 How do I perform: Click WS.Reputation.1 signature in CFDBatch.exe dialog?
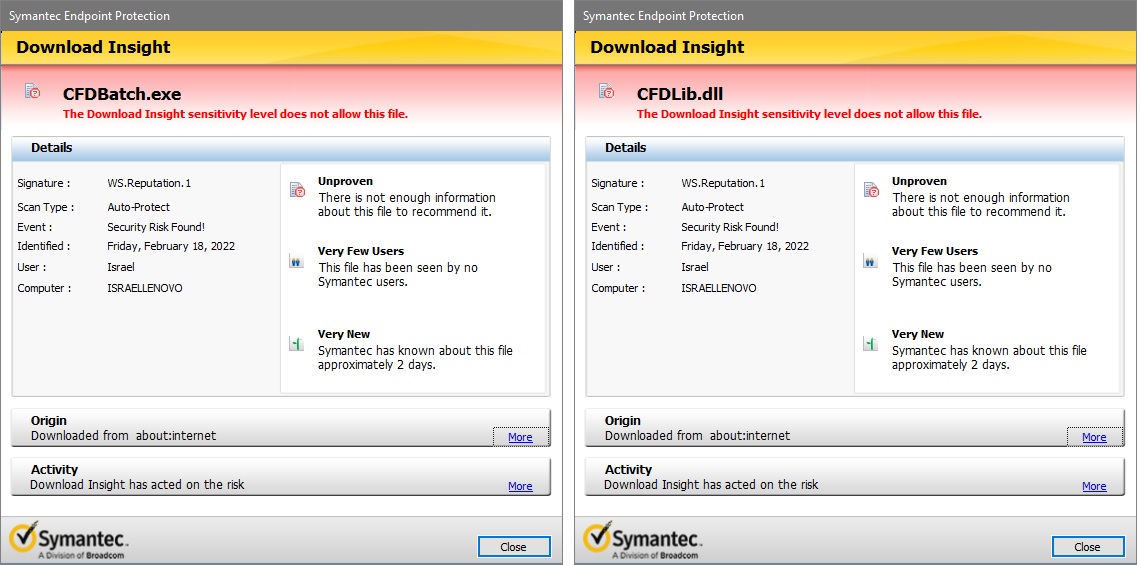[149, 183]
